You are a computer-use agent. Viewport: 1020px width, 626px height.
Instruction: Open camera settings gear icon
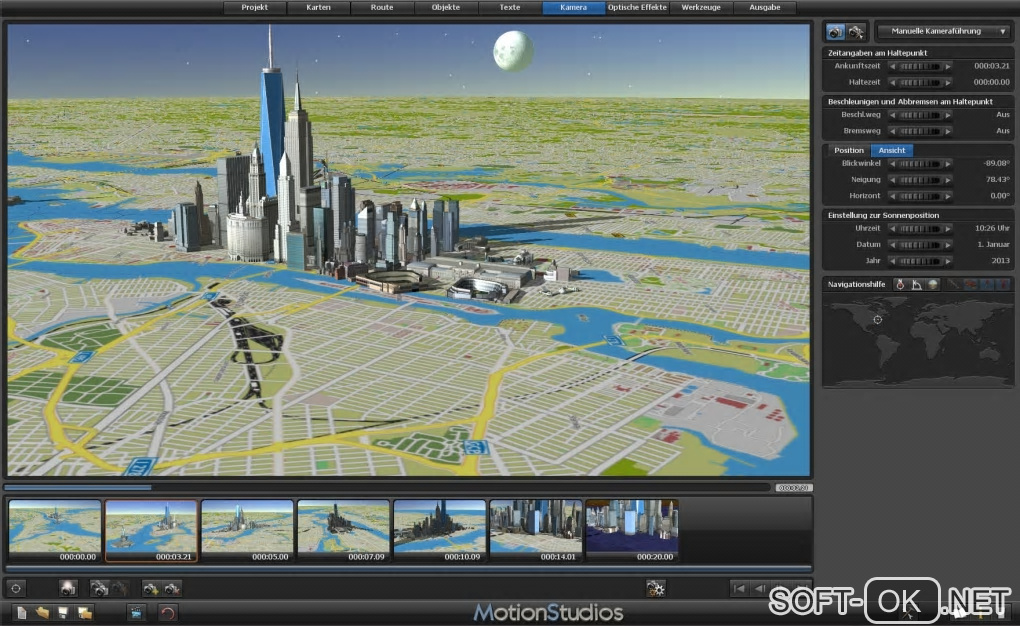pos(655,589)
